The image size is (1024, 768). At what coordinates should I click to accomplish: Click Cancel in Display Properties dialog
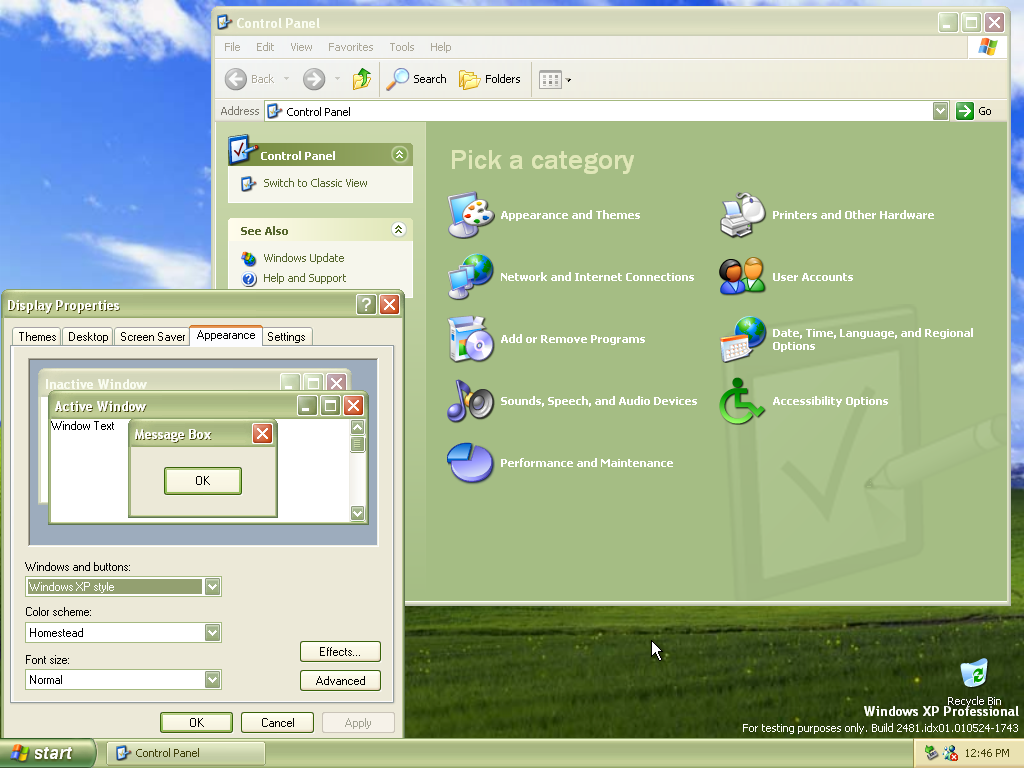click(278, 722)
